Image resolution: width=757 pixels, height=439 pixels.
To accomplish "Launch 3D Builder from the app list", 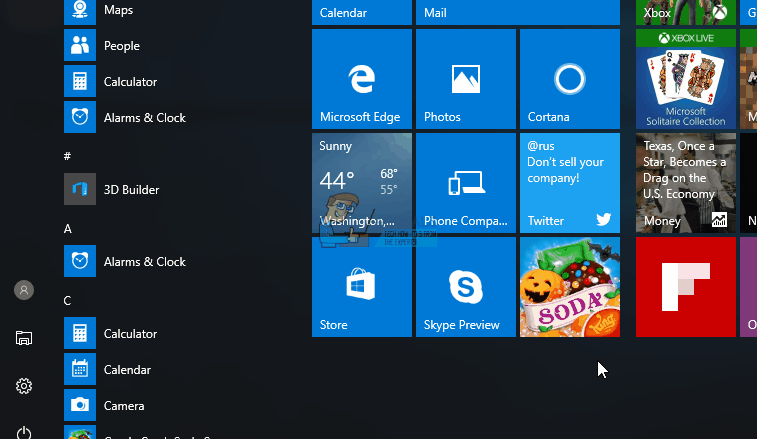I will pyautogui.click(x=131, y=190).
